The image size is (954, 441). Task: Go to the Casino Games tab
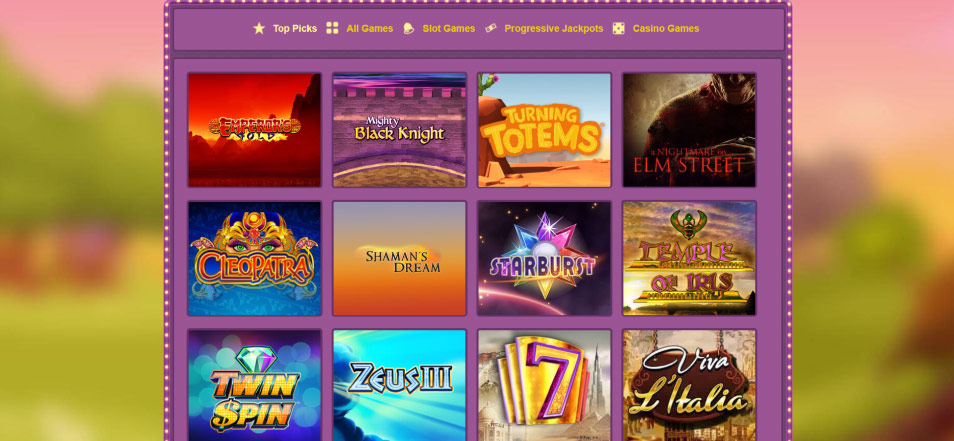click(x=666, y=29)
